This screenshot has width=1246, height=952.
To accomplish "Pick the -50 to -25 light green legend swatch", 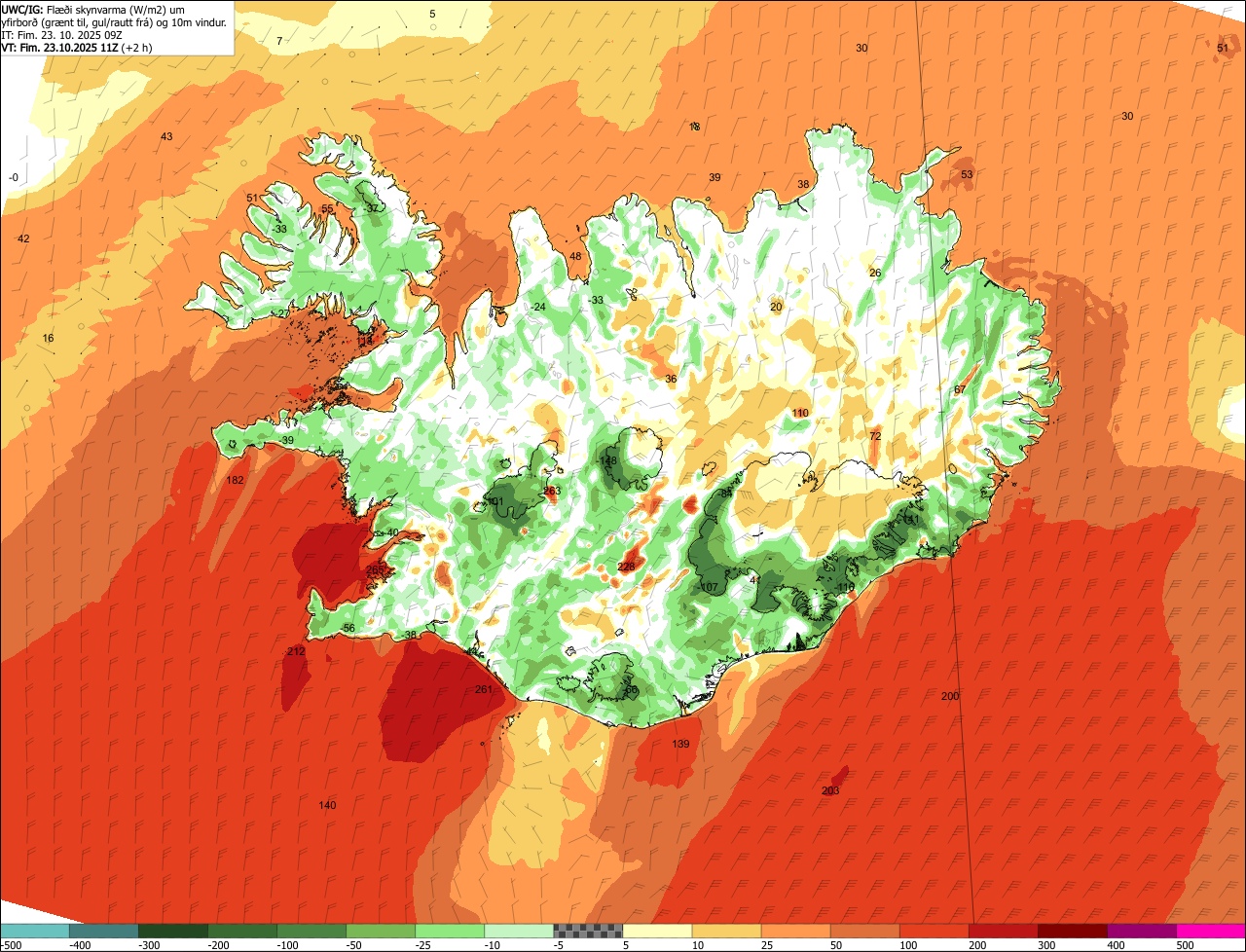I will (380, 931).
